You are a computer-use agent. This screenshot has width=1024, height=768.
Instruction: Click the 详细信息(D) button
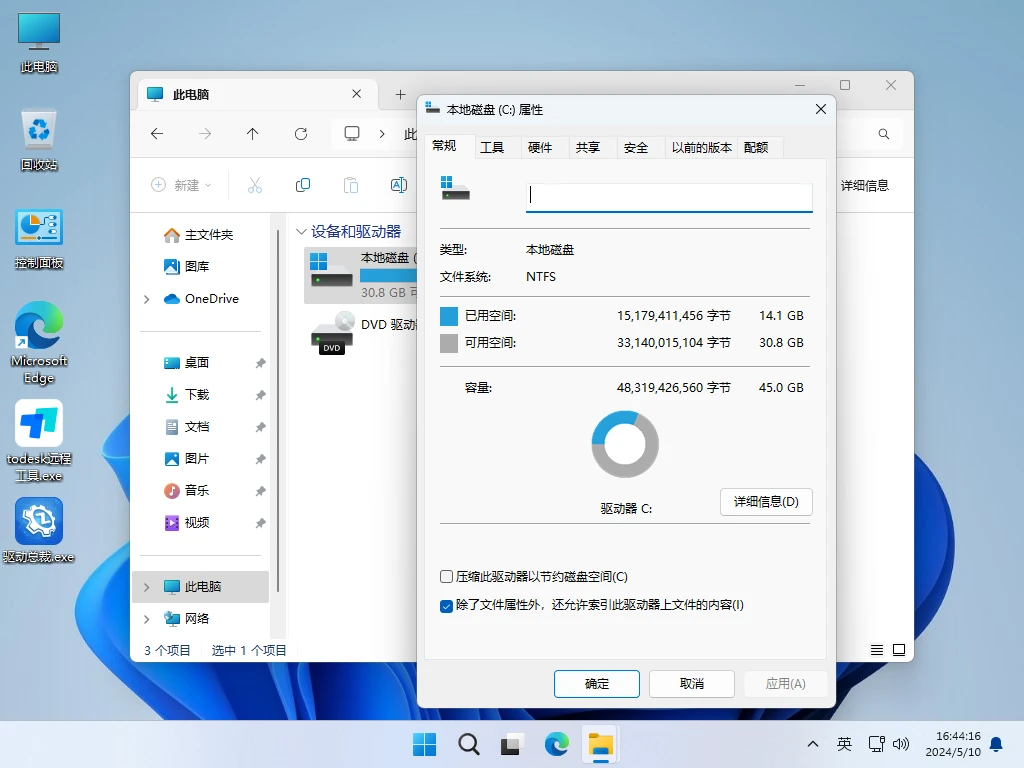point(766,502)
